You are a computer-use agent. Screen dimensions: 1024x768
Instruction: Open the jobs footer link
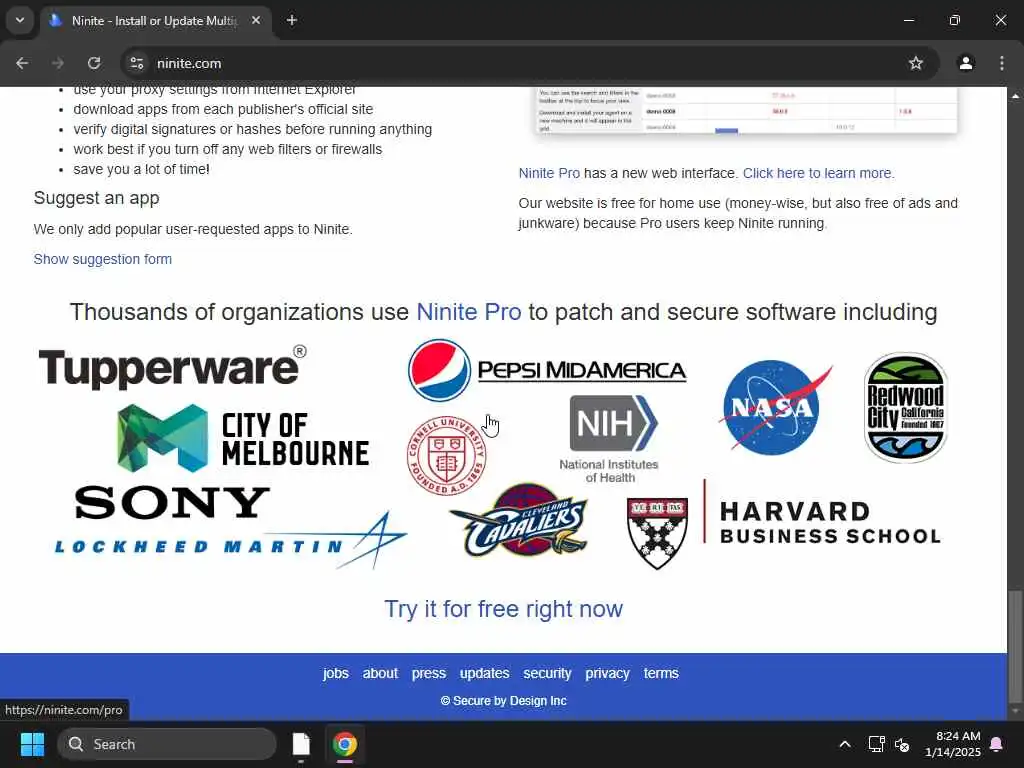click(336, 673)
